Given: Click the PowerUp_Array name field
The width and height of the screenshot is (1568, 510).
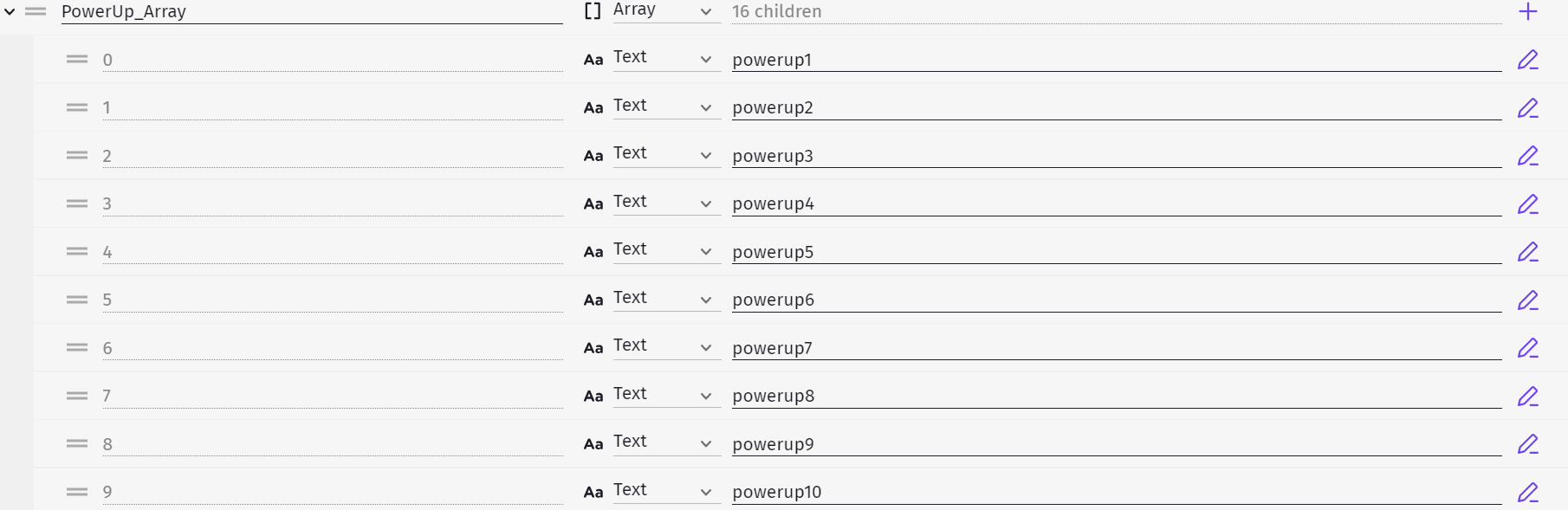Looking at the screenshot, I should [312, 12].
